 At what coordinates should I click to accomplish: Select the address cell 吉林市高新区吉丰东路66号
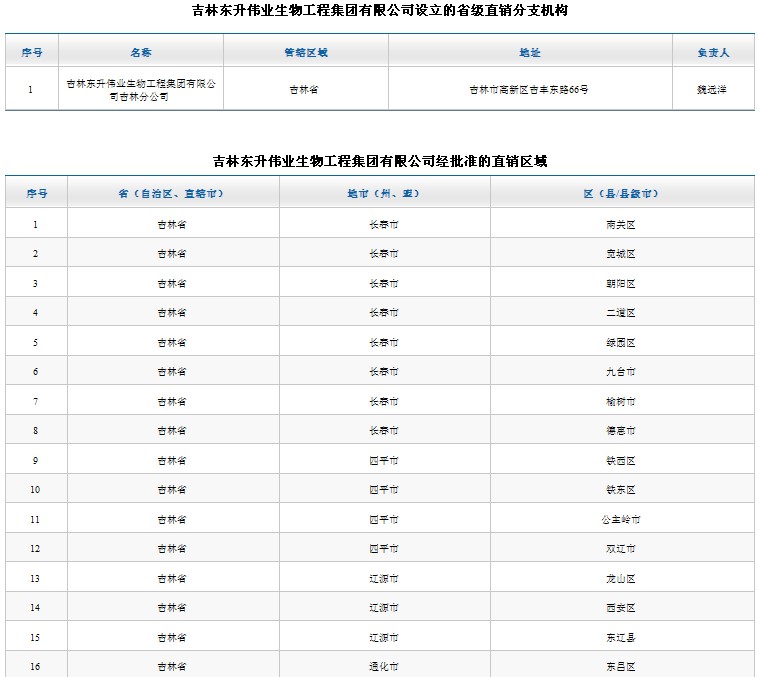tap(529, 90)
